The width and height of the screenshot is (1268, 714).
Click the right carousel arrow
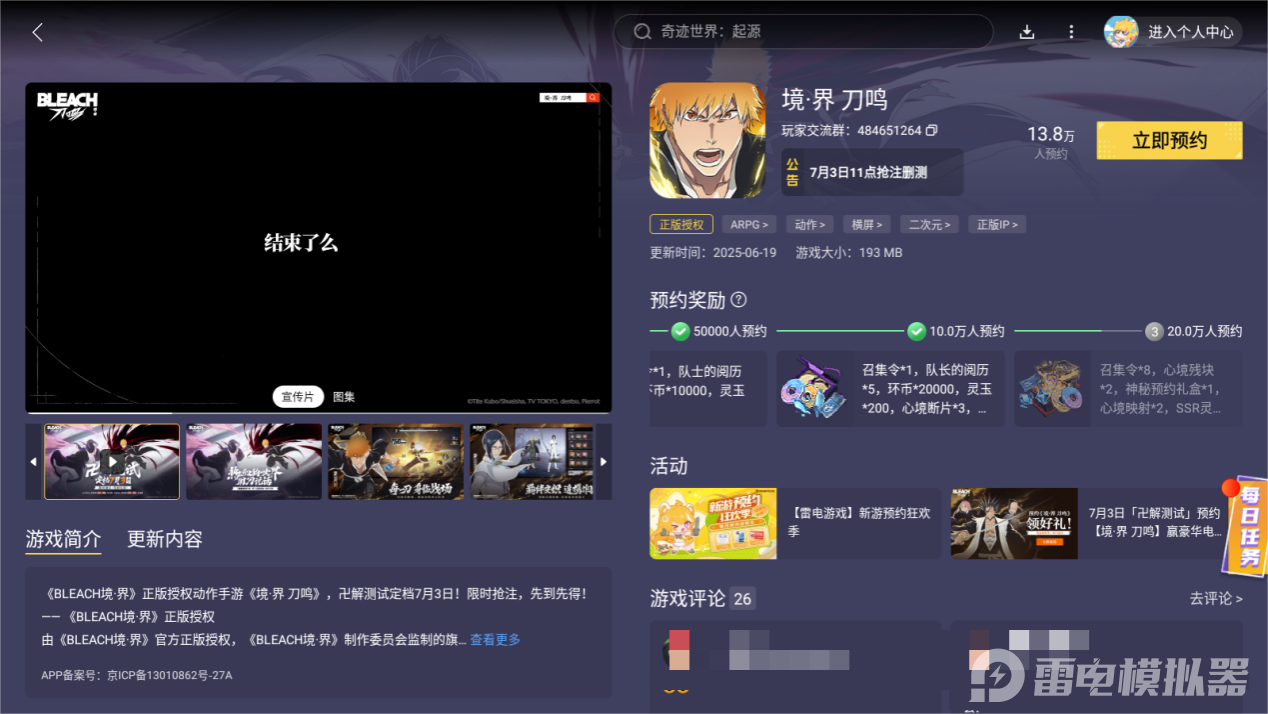pyautogui.click(x=604, y=461)
